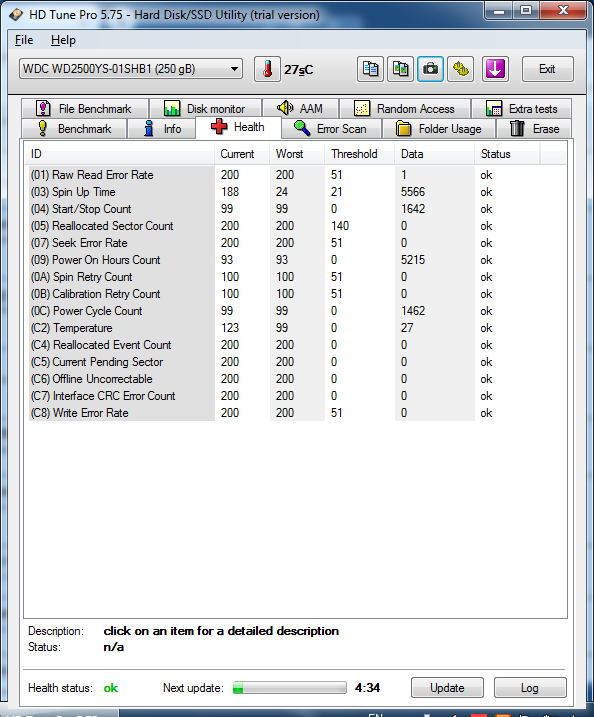Click the Exit button

[x=547, y=69]
